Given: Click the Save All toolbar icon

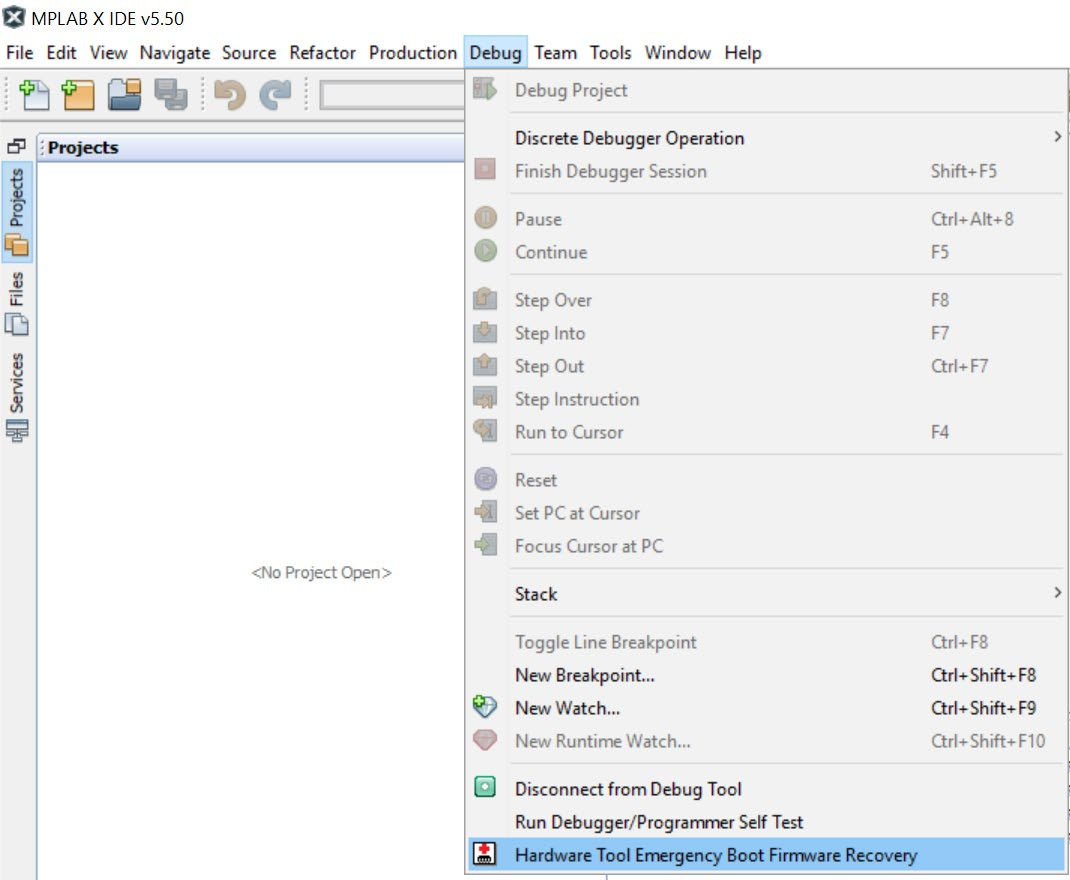Looking at the screenshot, I should [x=170, y=95].
